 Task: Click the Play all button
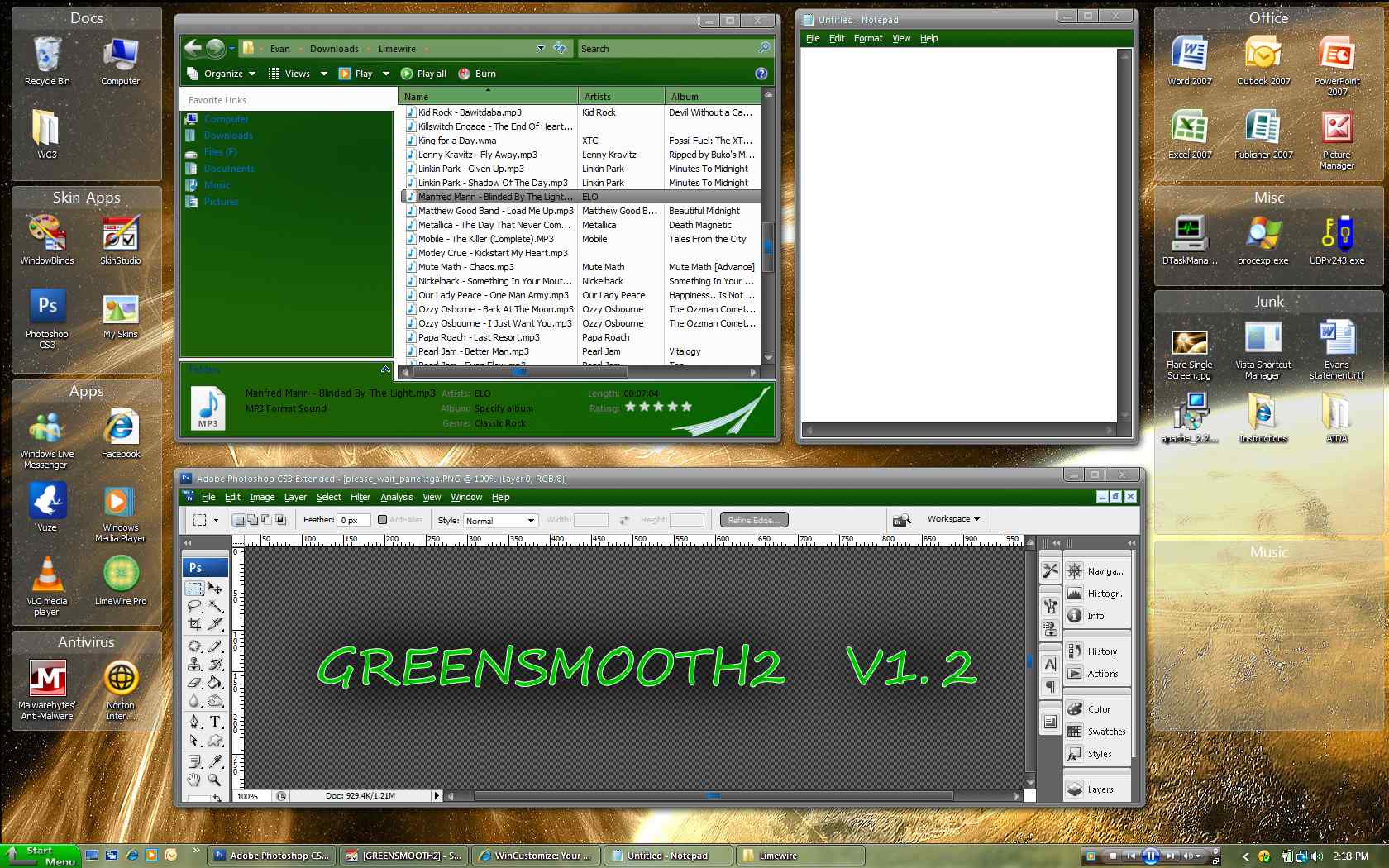[423, 74]
